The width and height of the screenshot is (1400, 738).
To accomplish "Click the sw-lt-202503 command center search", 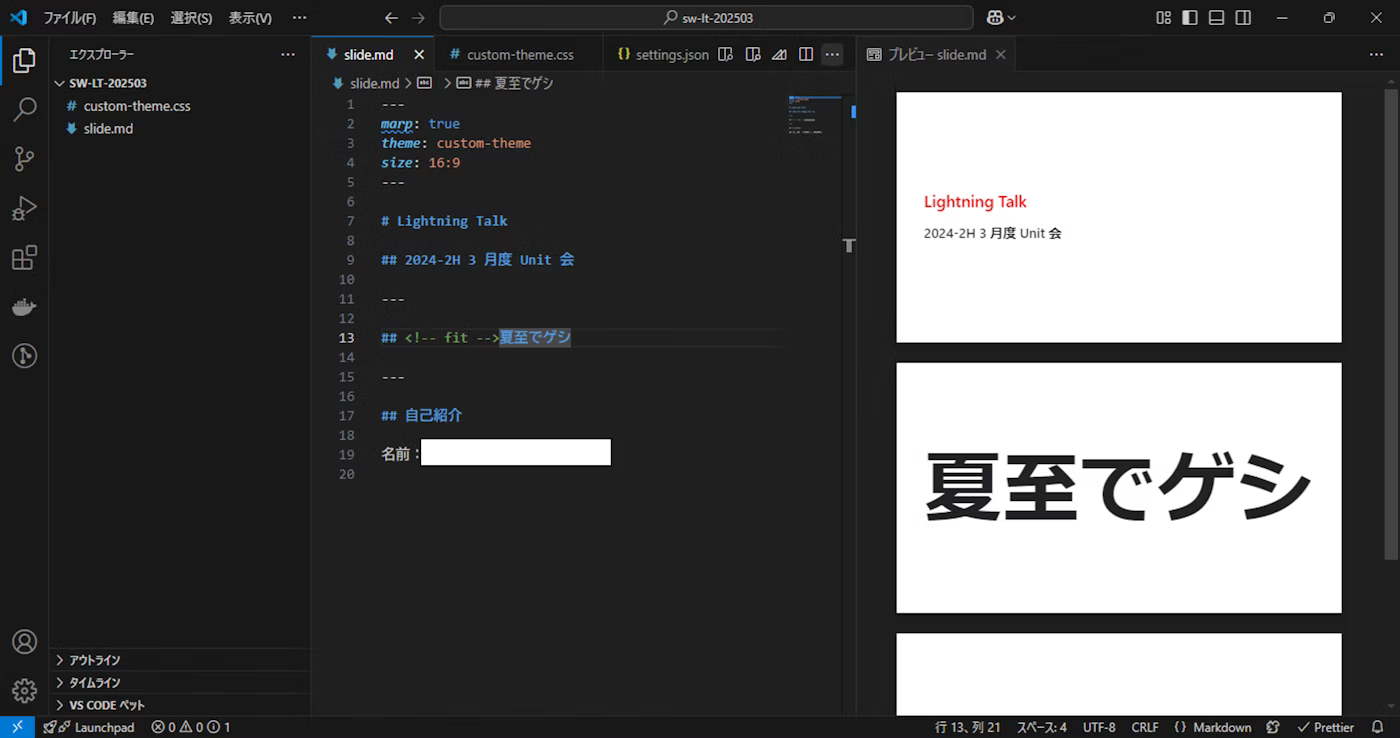I will tap(706, 18).
